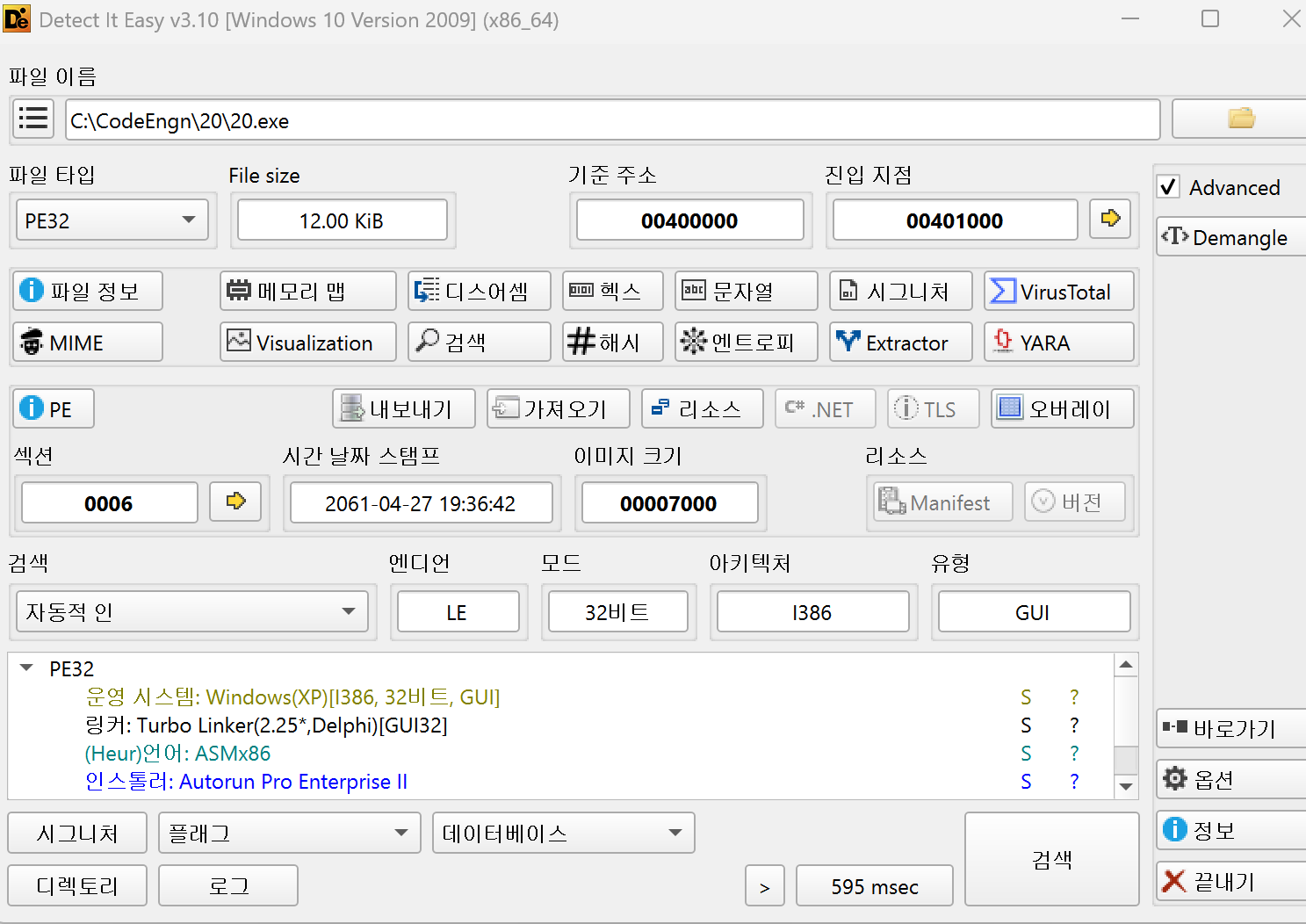The width and height of the screenshot is (1306, 924).
Task: Open 옵션 options with the gear icon
Action: [x=1230, y=779]
